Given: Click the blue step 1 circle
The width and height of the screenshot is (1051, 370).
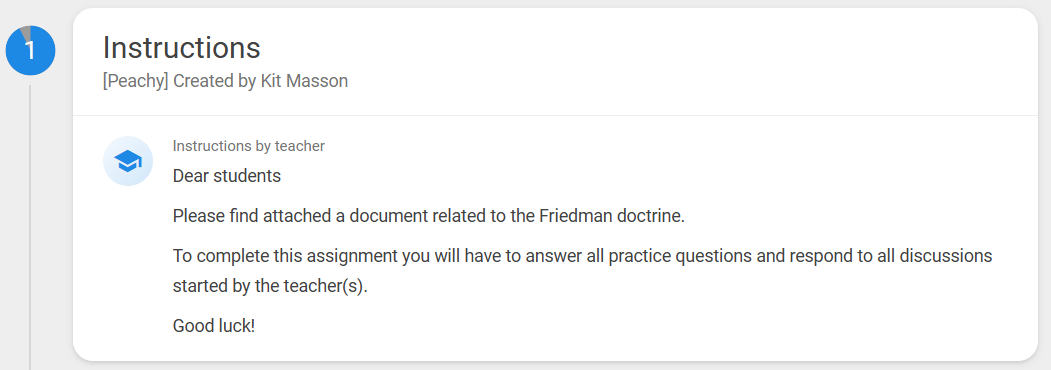Looking at the screenshot, I should tap(30, 51).
